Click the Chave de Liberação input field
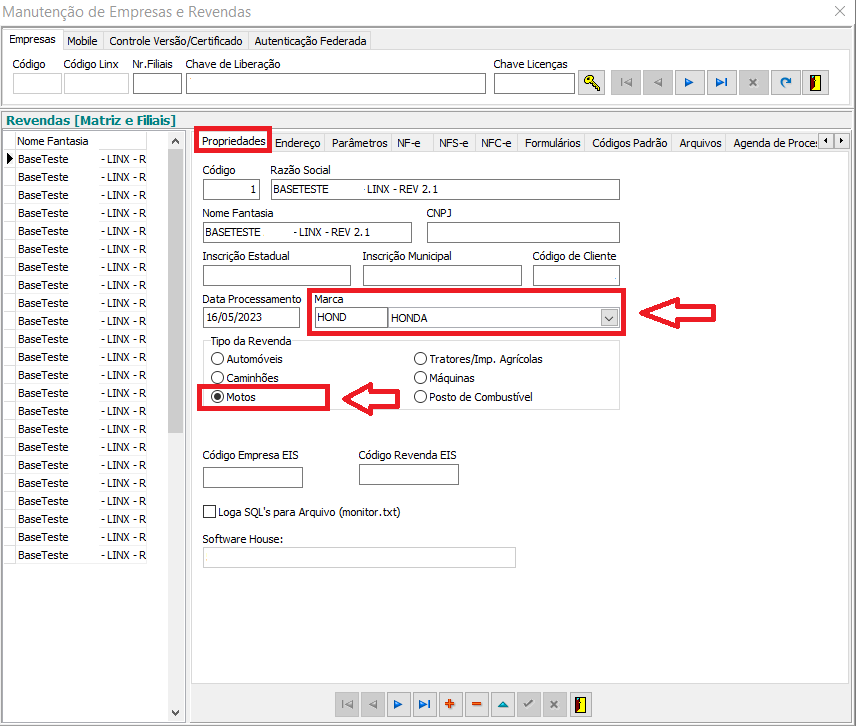 pyautogui.click(x=336, y=84)
